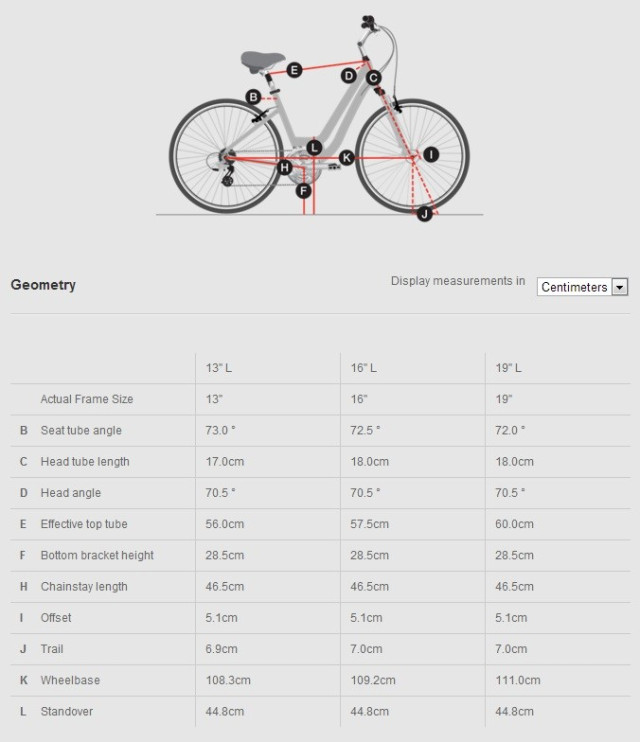Click the D head angle marker on diagram

[x=349, y=76]
